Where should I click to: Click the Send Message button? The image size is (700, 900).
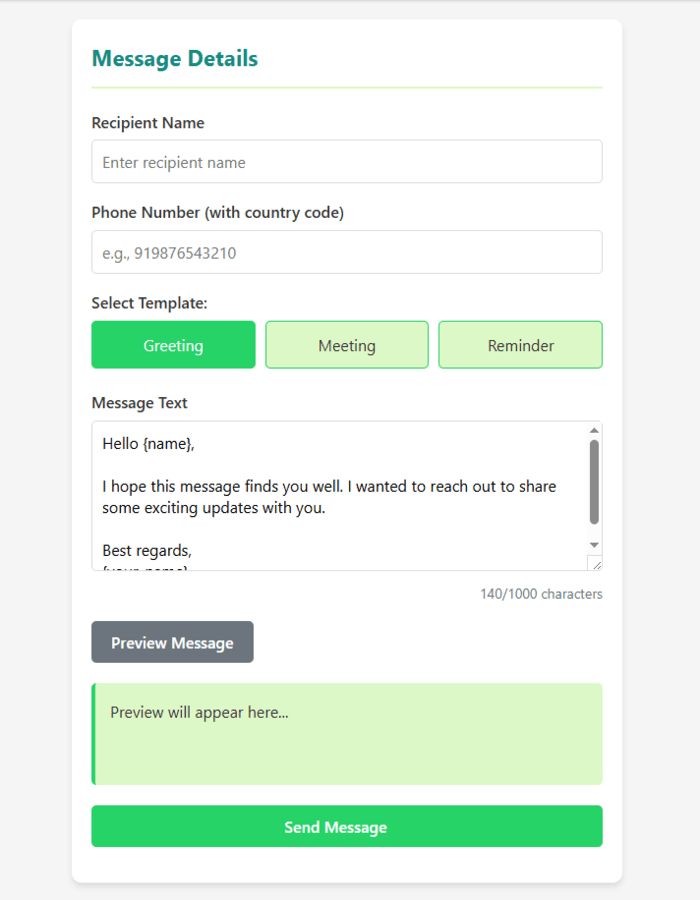(346, 827)
